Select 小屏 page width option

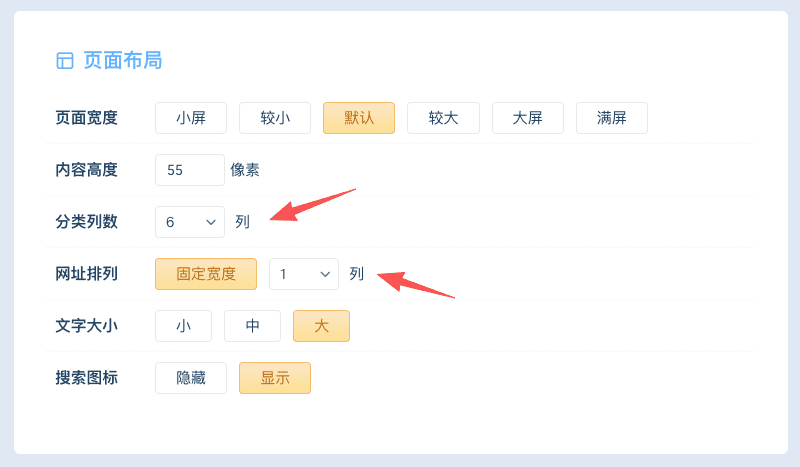click(191, 118)
